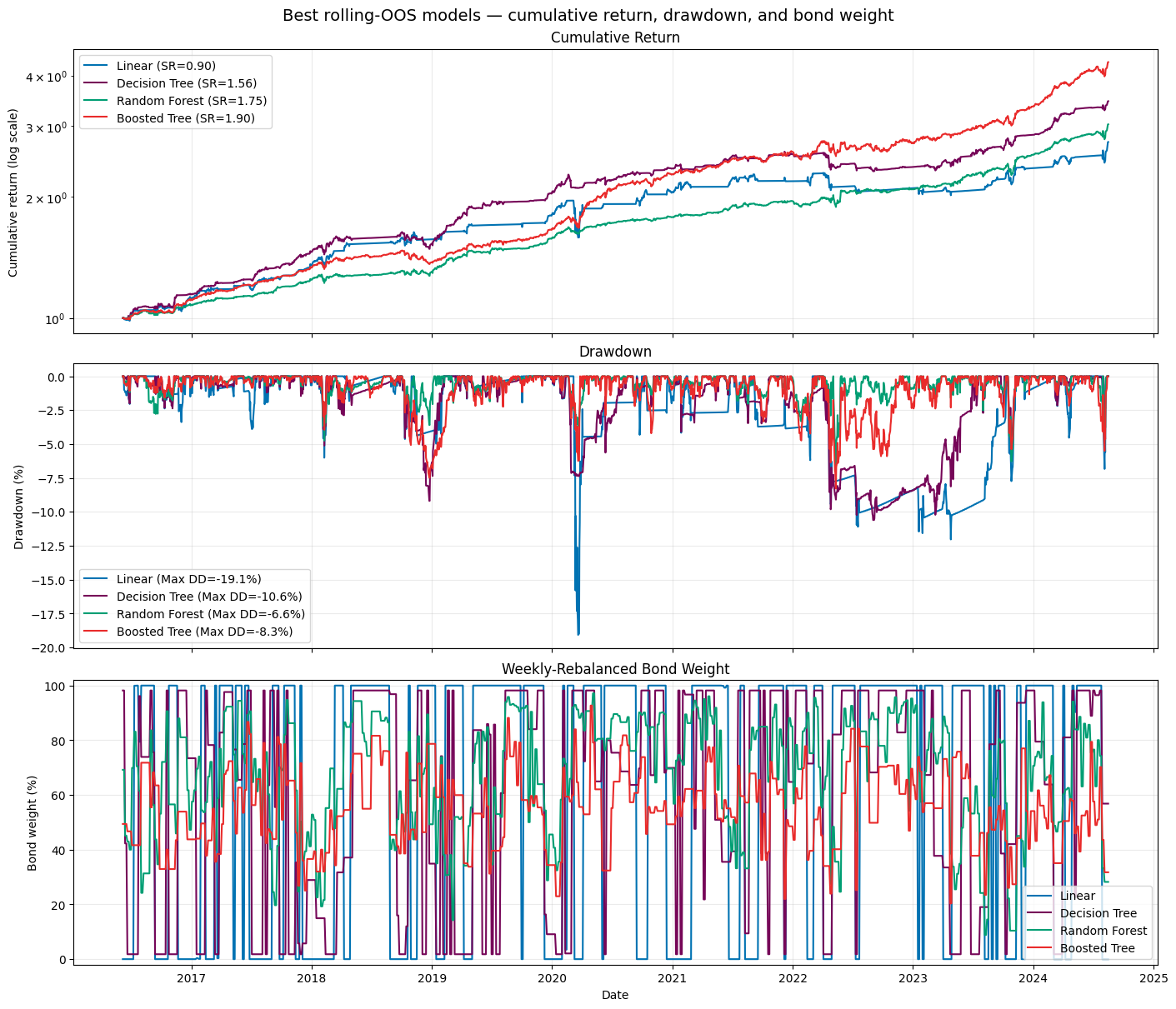
Task: Click the red line swatch beside 'Boosted Tree (SR=1.90)'
Action: point(98,118)
